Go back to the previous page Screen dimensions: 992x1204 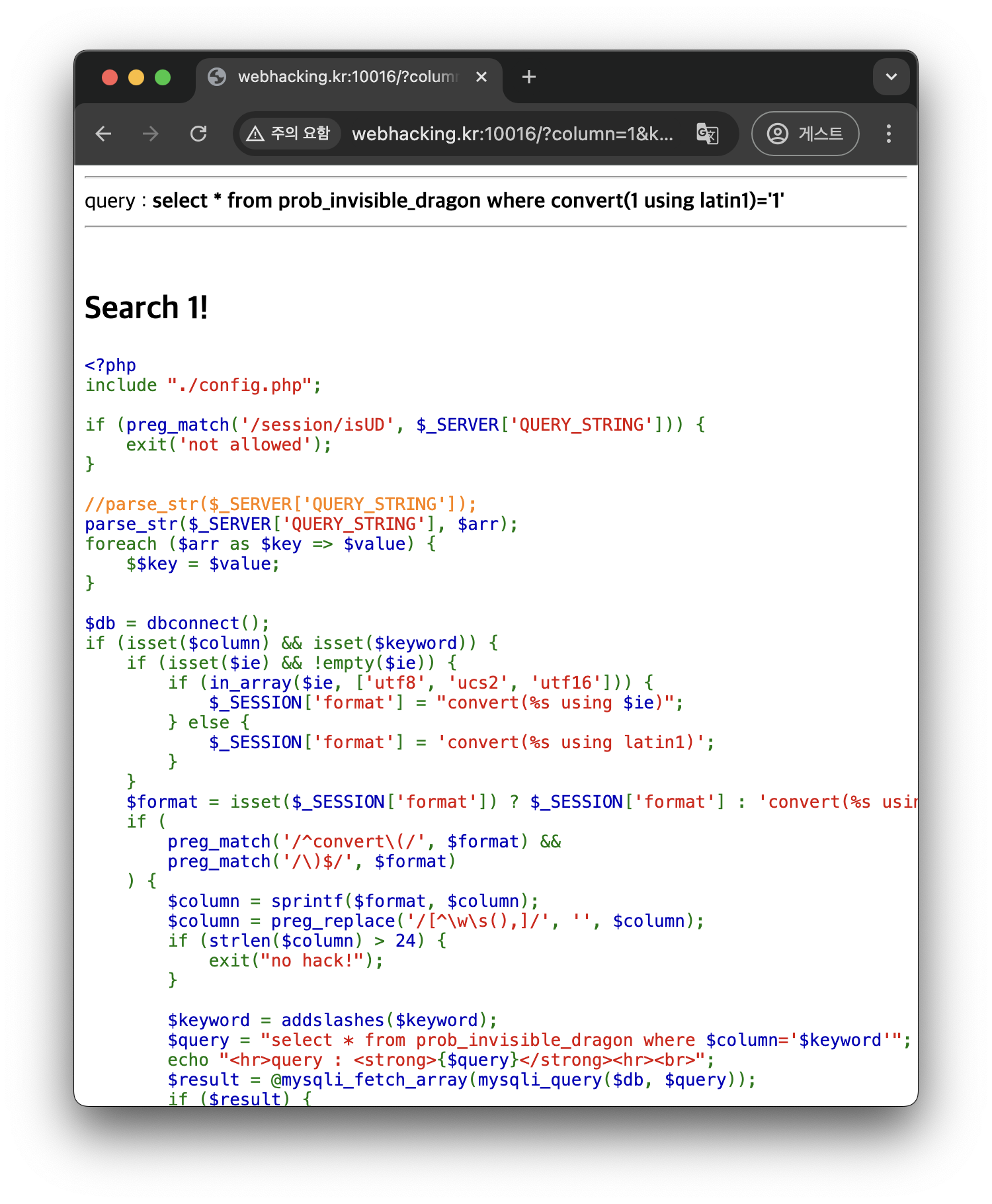(104, 134)
